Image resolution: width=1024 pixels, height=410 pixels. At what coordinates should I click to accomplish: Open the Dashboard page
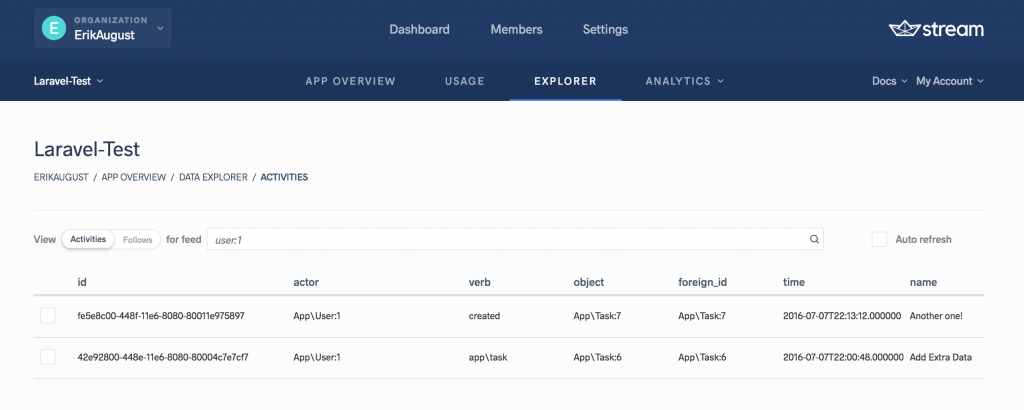click(419, 29)
